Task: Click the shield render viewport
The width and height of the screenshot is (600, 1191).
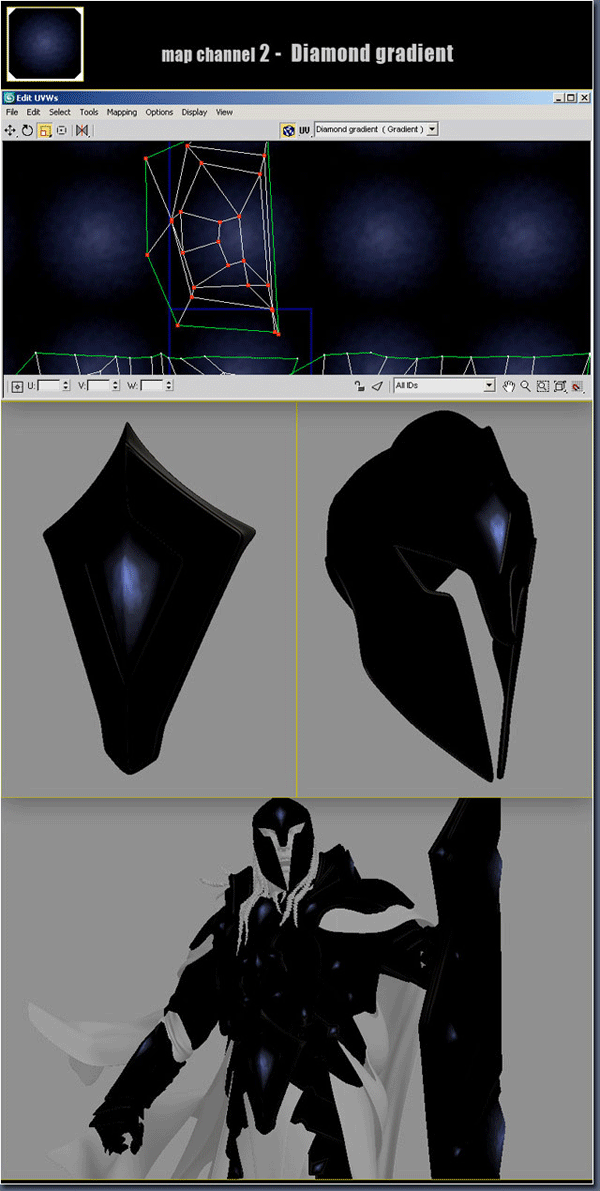Action: [x=149, y=599]
